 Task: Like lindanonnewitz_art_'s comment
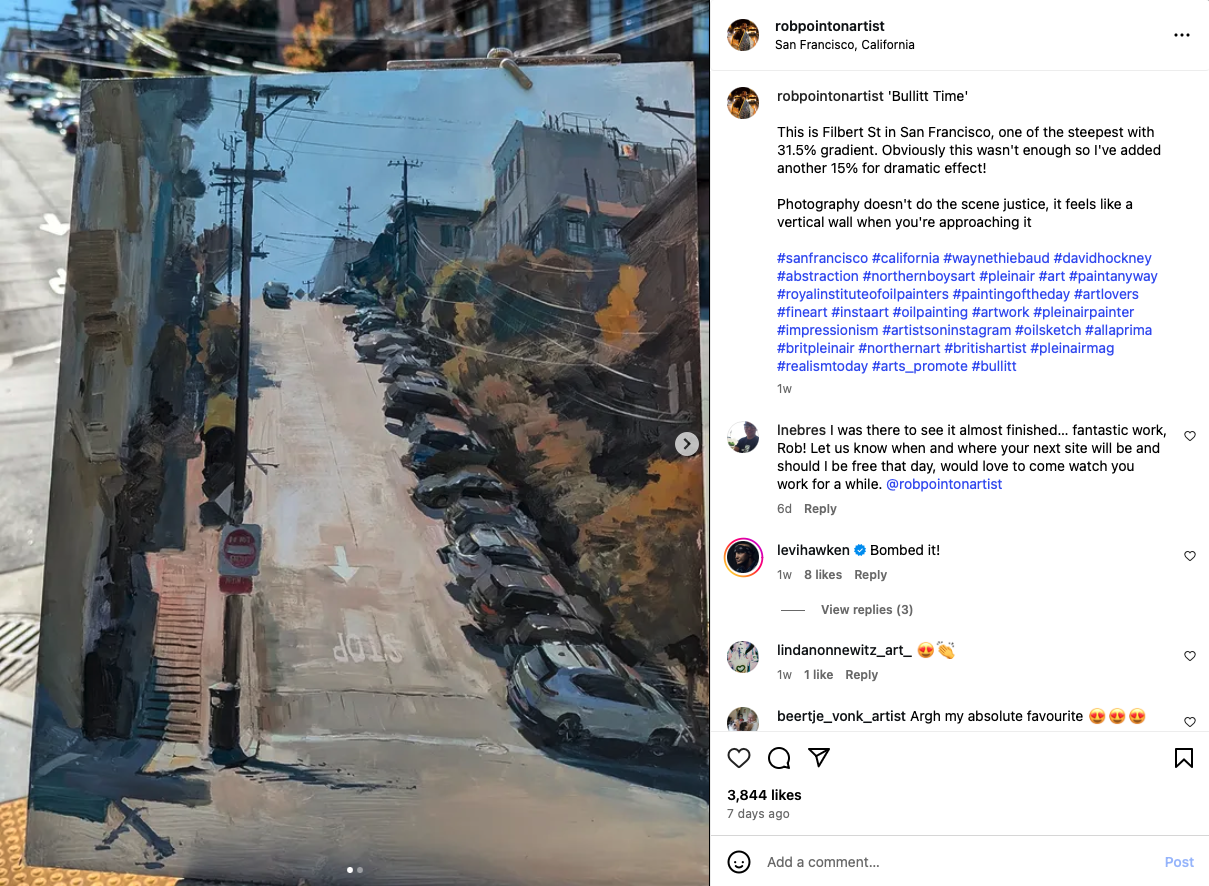(1190, 656)
